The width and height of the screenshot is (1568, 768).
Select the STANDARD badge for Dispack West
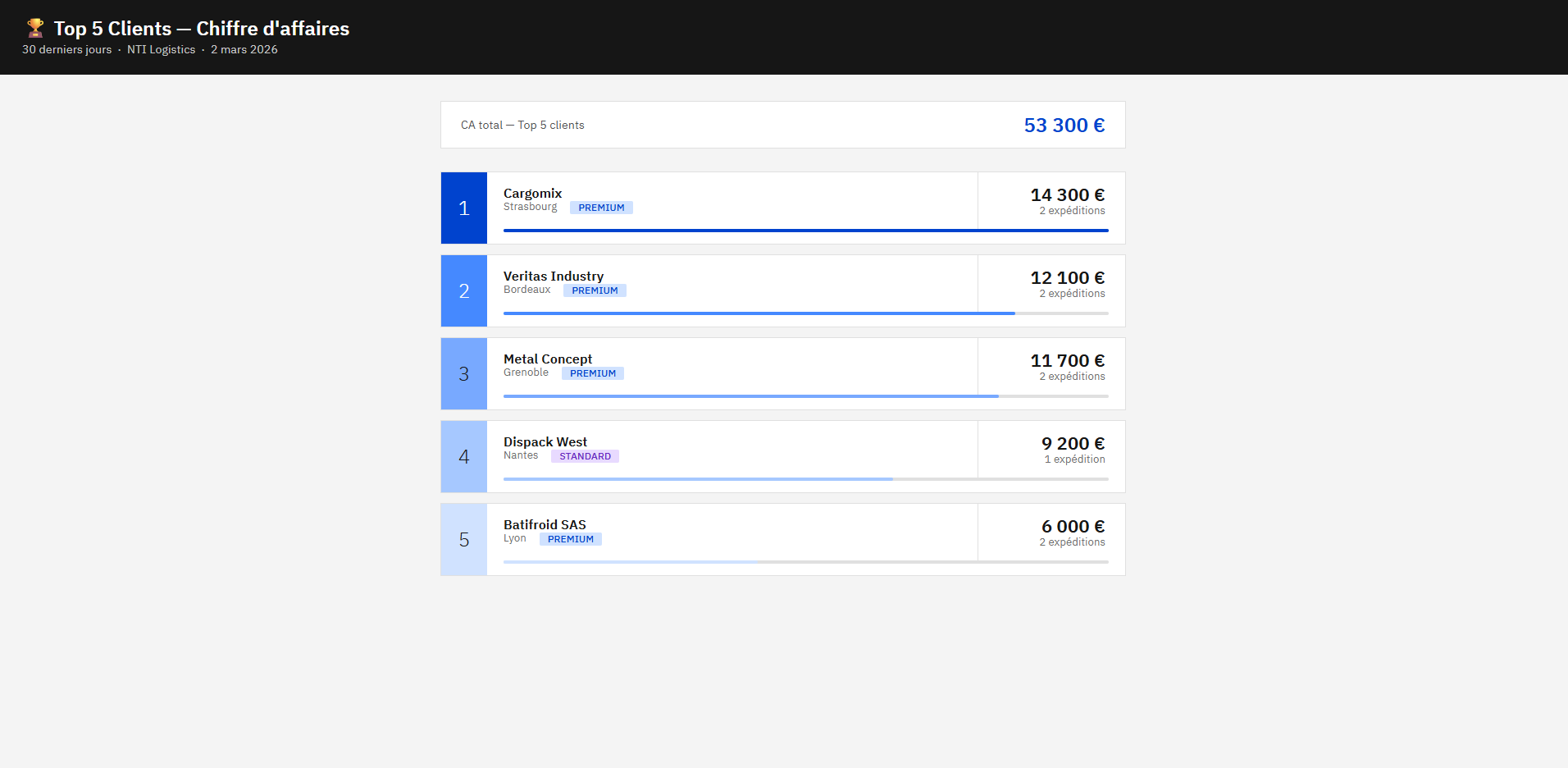click(x=584, y=455)
